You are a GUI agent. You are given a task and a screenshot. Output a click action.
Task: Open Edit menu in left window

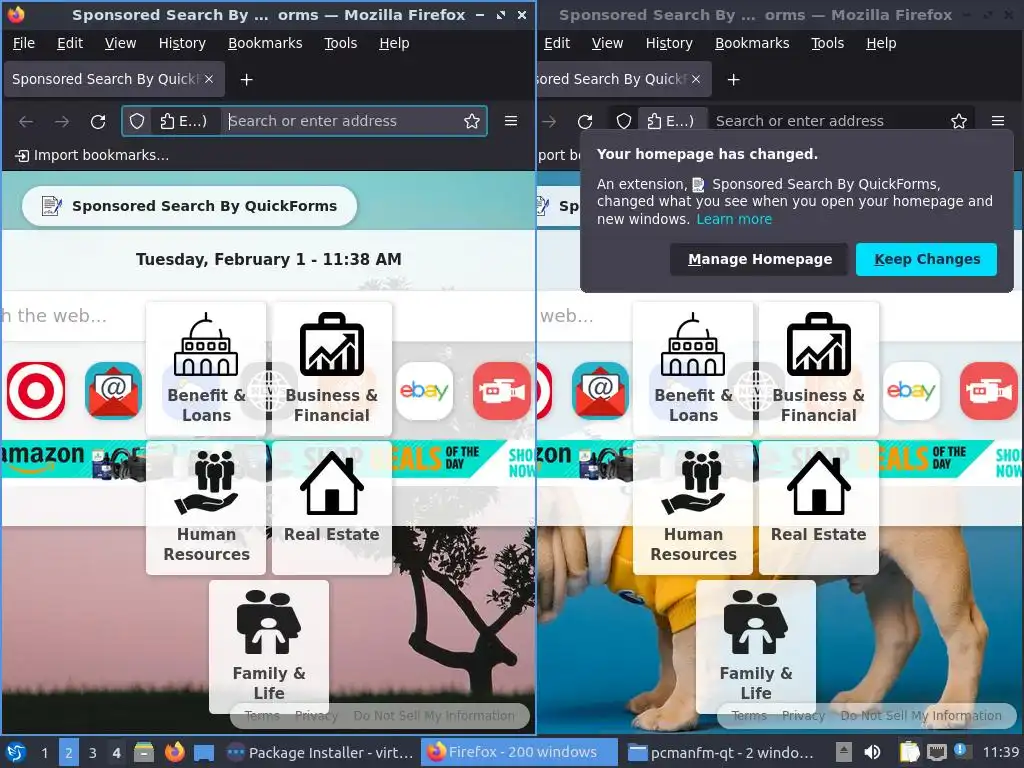tap(70, 43)
